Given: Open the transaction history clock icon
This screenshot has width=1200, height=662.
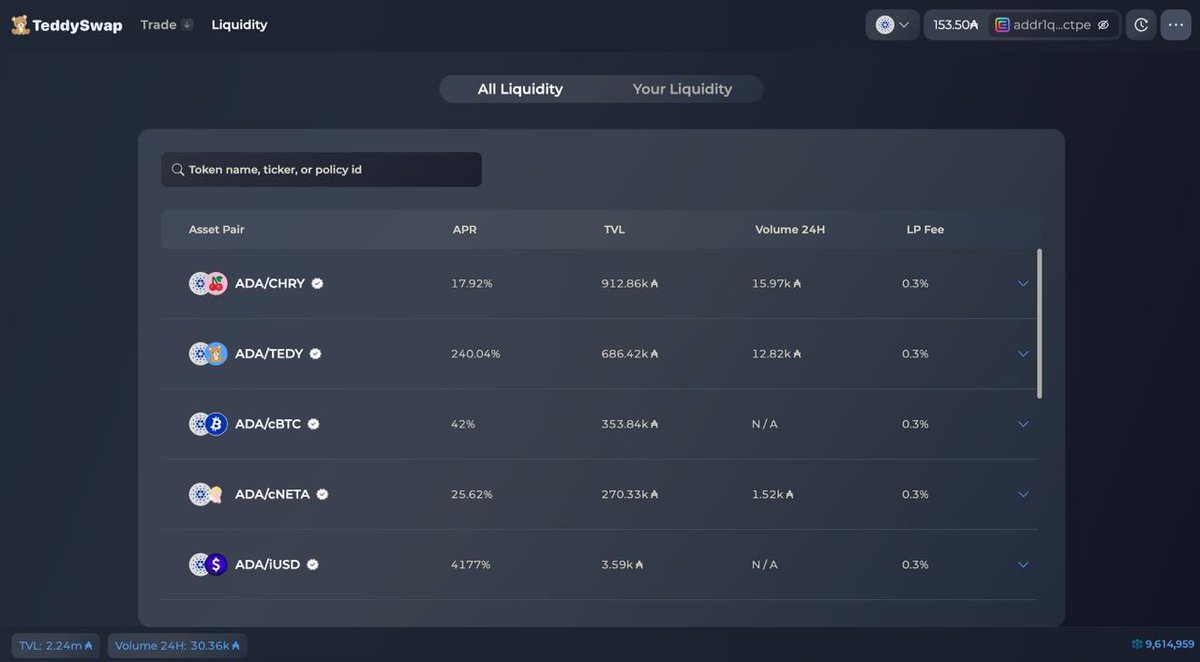Looking at the screenshot, I should click(x=1141, y=25).
